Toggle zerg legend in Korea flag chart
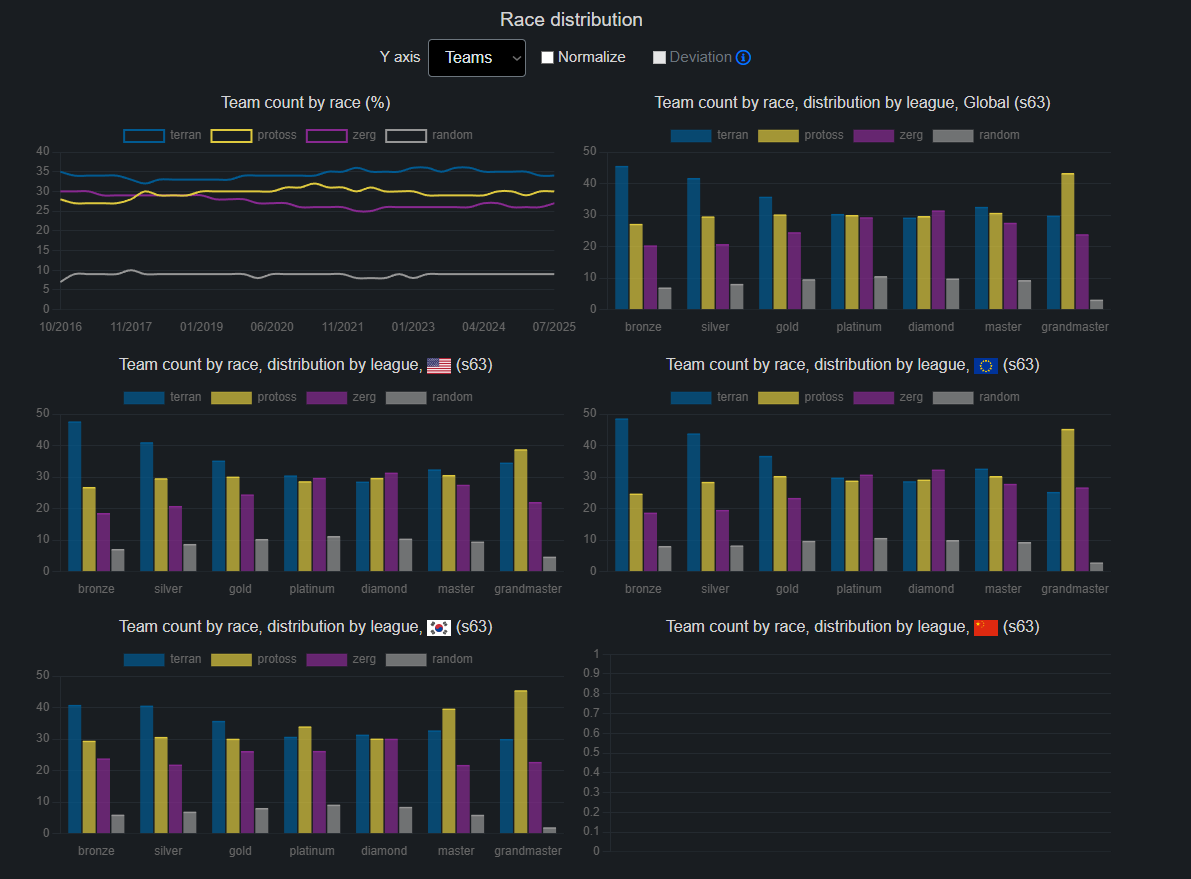 pyautogui.click(x=341, y=659)
